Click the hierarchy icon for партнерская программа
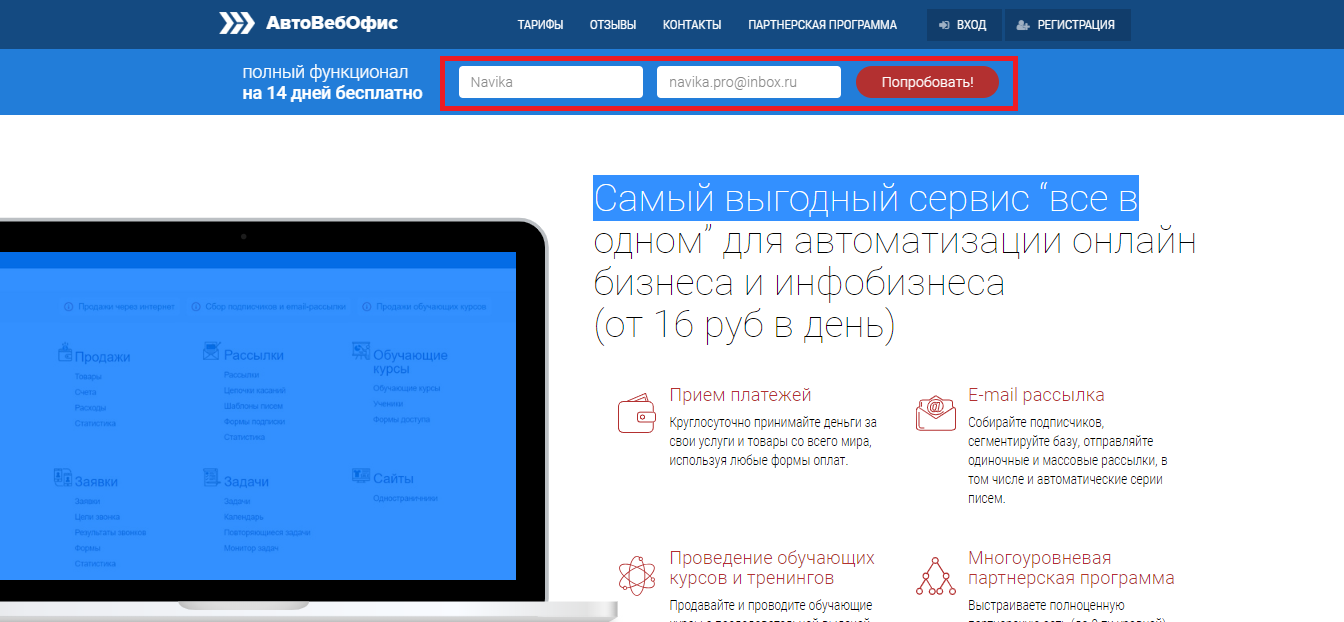 pos(935,575)
